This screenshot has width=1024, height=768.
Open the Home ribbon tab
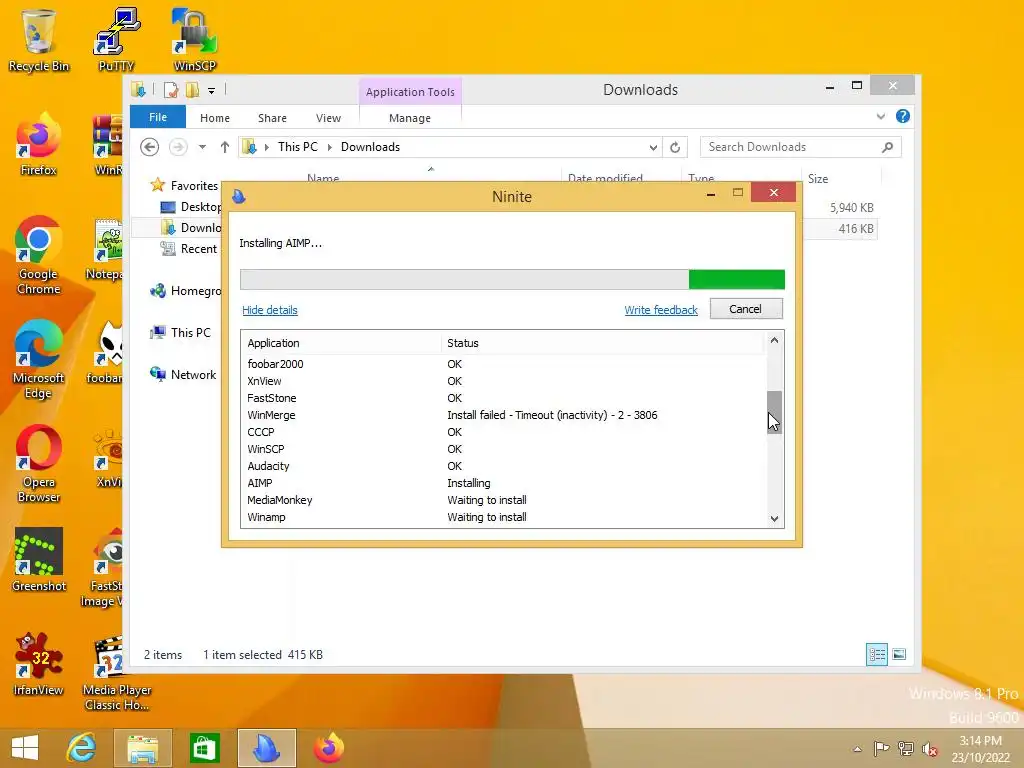click(215, 118)
